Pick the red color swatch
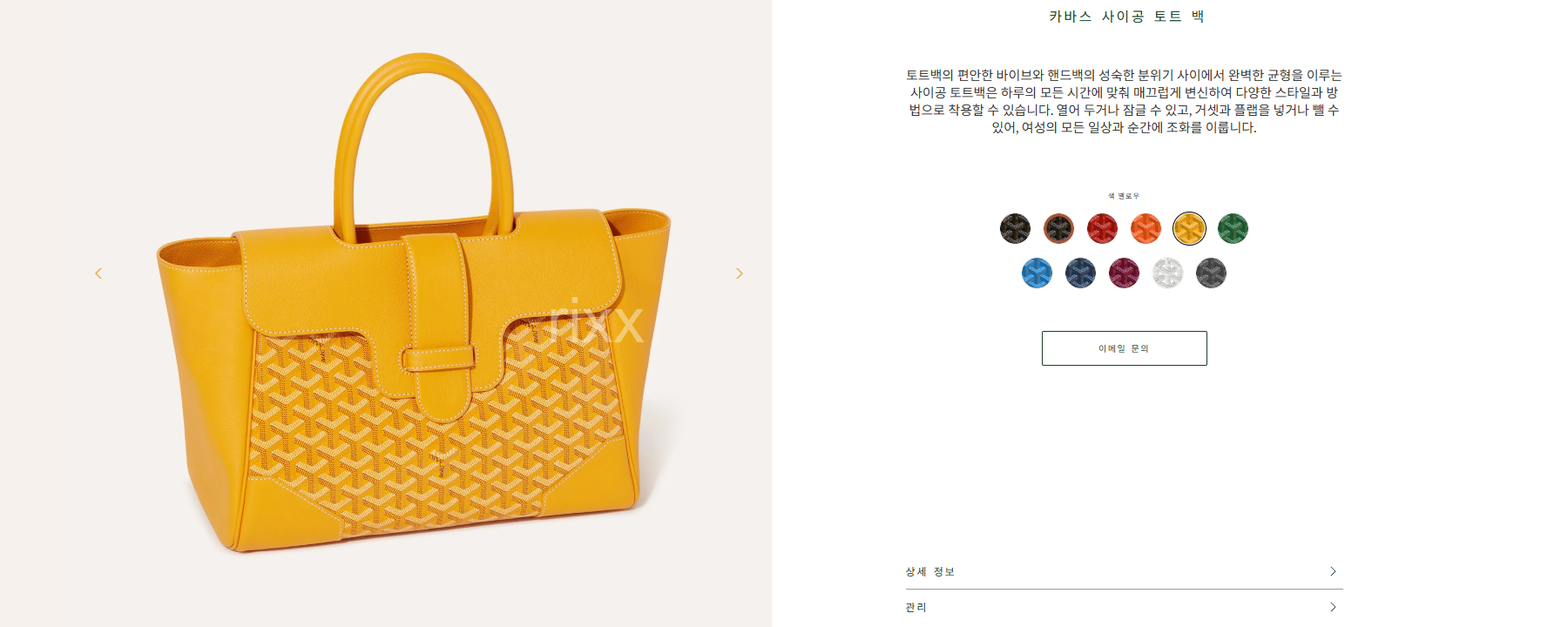This screenshot has height=627, width=1568. (x=1102, y=229)
